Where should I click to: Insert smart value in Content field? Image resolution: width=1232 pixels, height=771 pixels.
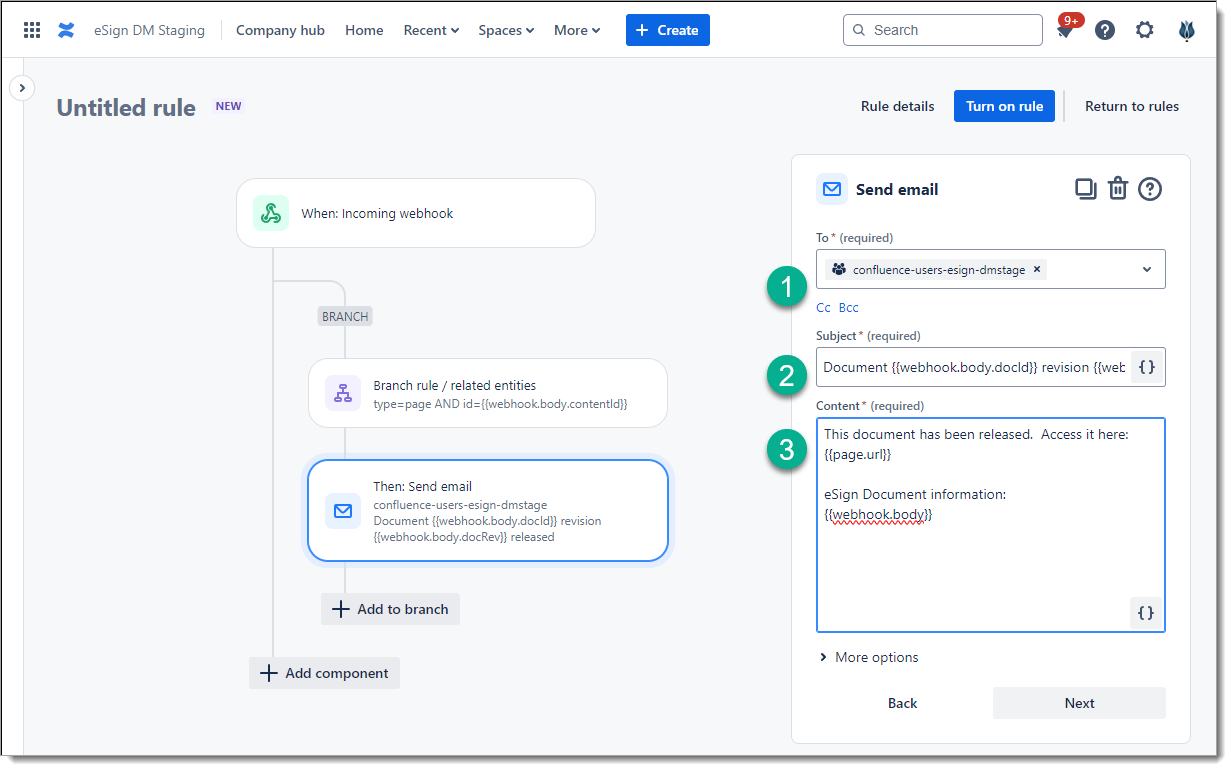1146,613
